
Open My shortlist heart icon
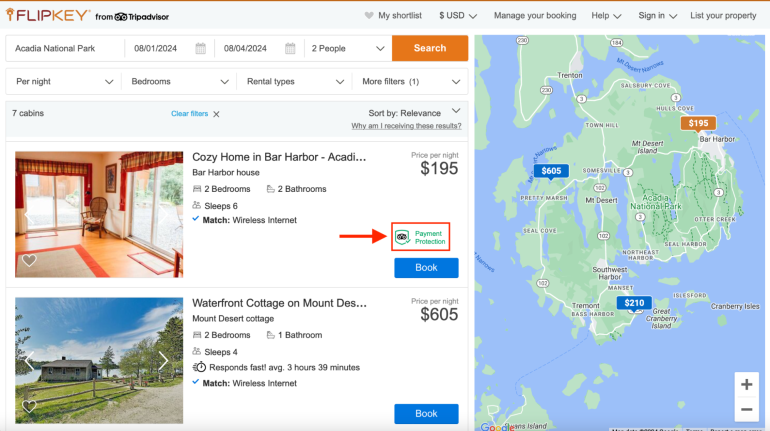[369, 16]
